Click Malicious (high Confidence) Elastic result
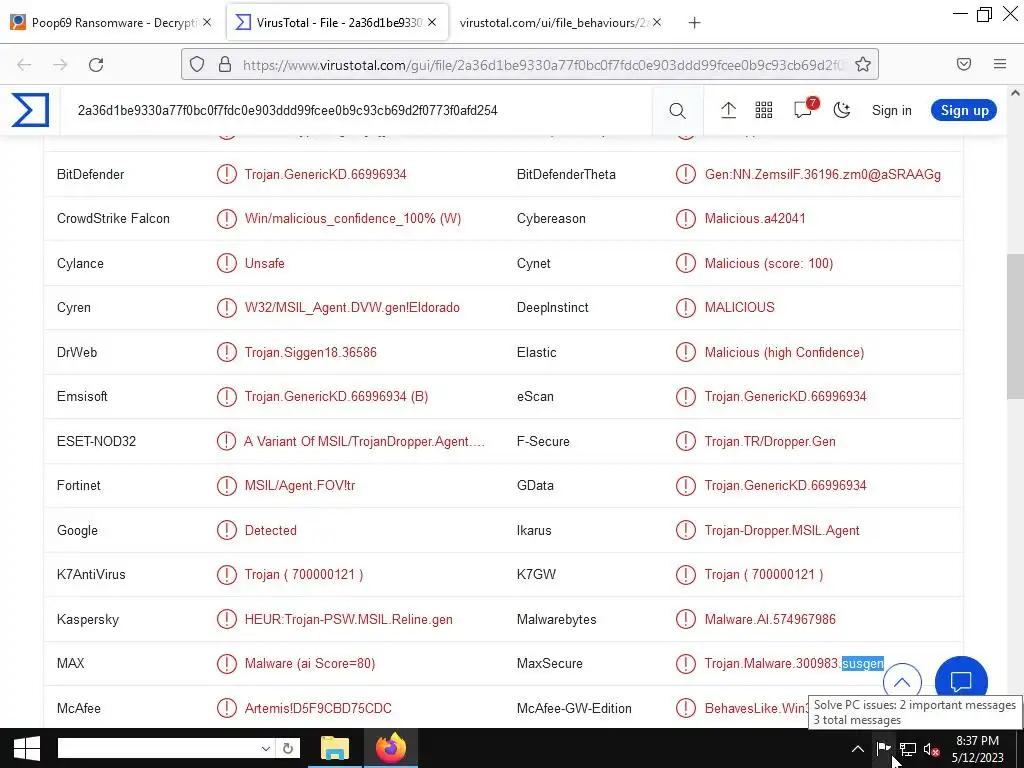Image resolution: width=1024 pixels, height=768 pixels. coord(784,353)
